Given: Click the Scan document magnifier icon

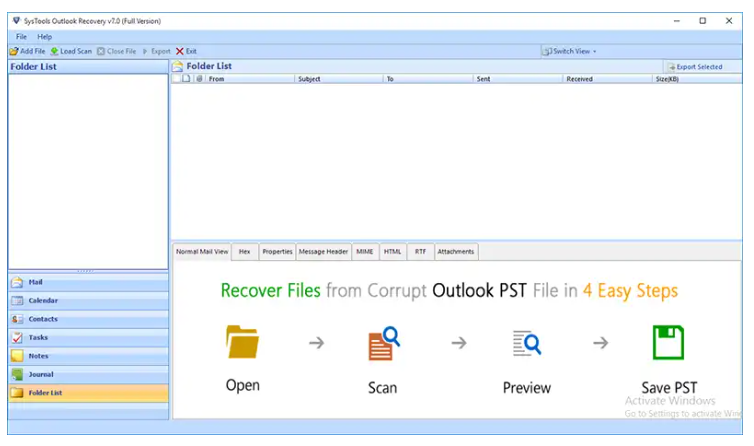Looking at the screenshot, I should click(x=384, y=343).
